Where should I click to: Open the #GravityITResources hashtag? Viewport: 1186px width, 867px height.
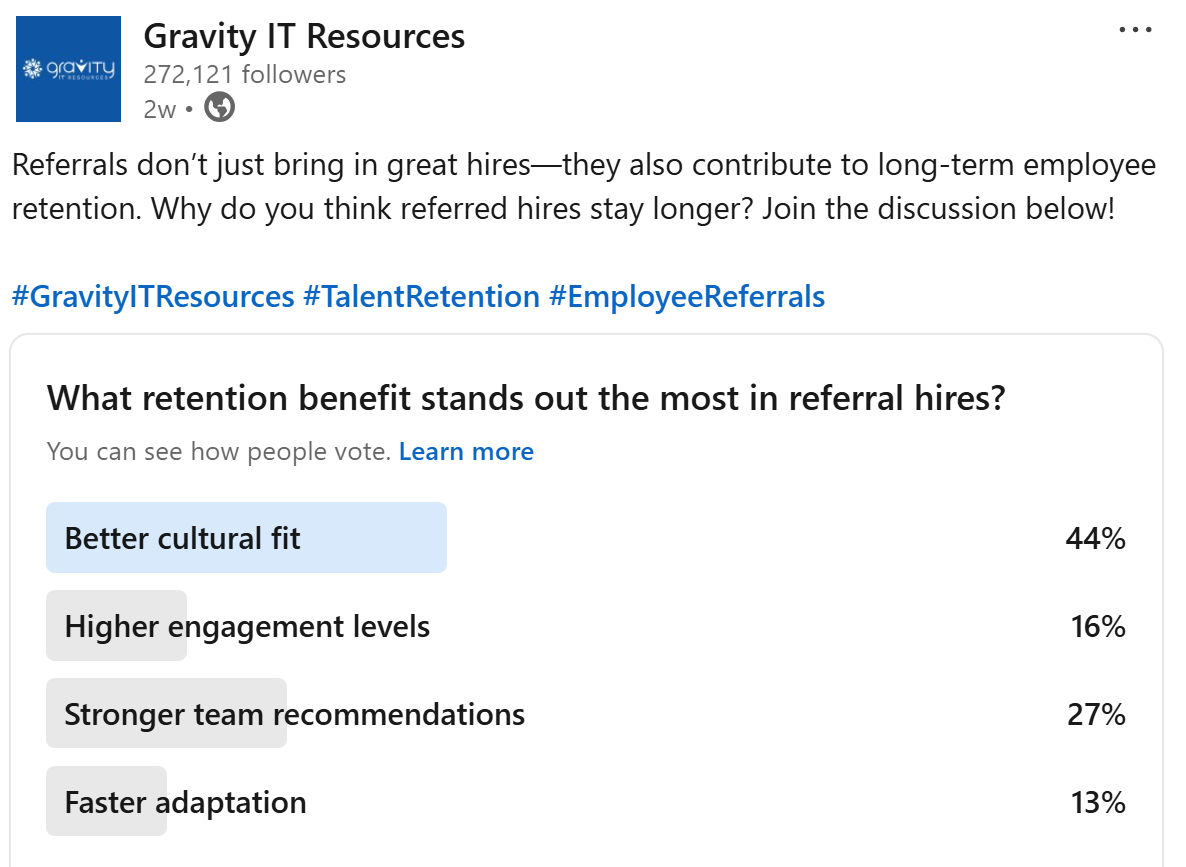coord(153,297)
